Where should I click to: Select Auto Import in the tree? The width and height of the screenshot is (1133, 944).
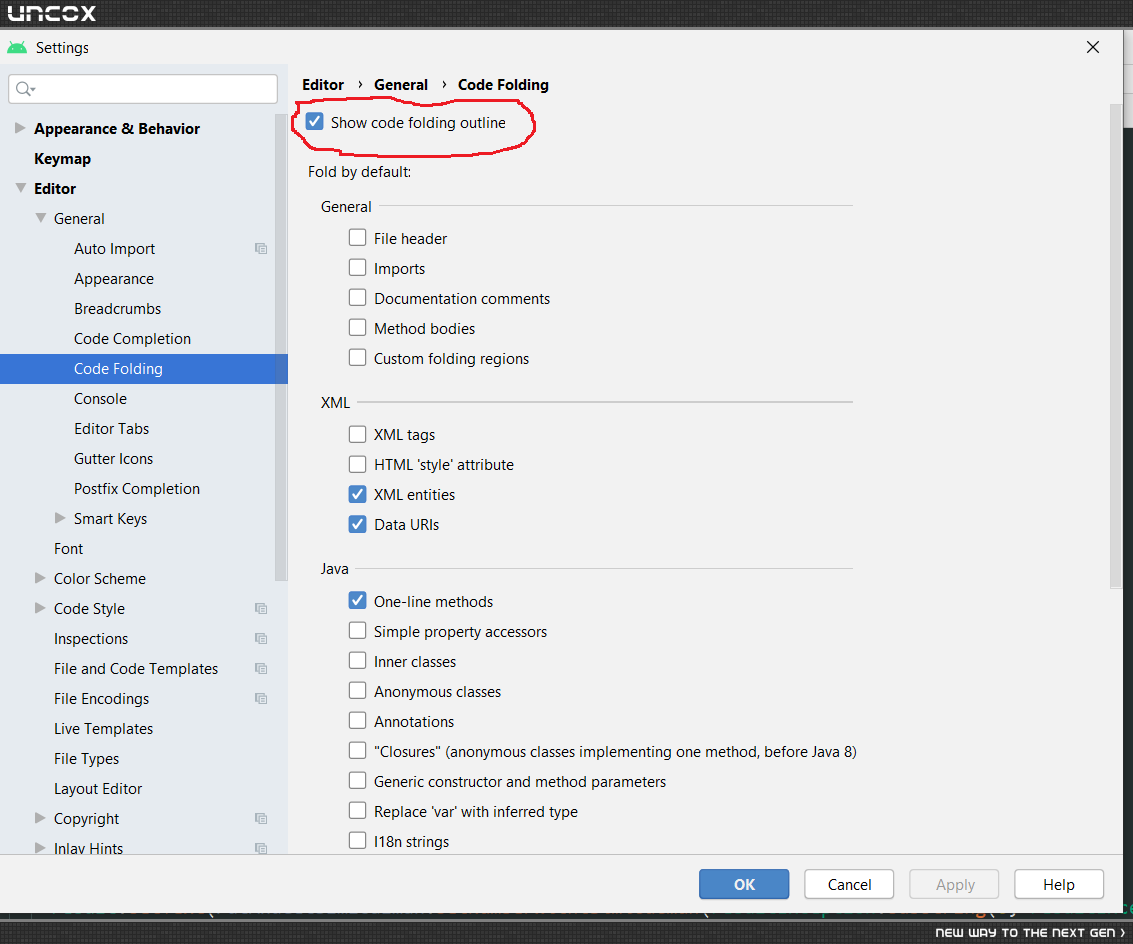[x=114, y=249]
